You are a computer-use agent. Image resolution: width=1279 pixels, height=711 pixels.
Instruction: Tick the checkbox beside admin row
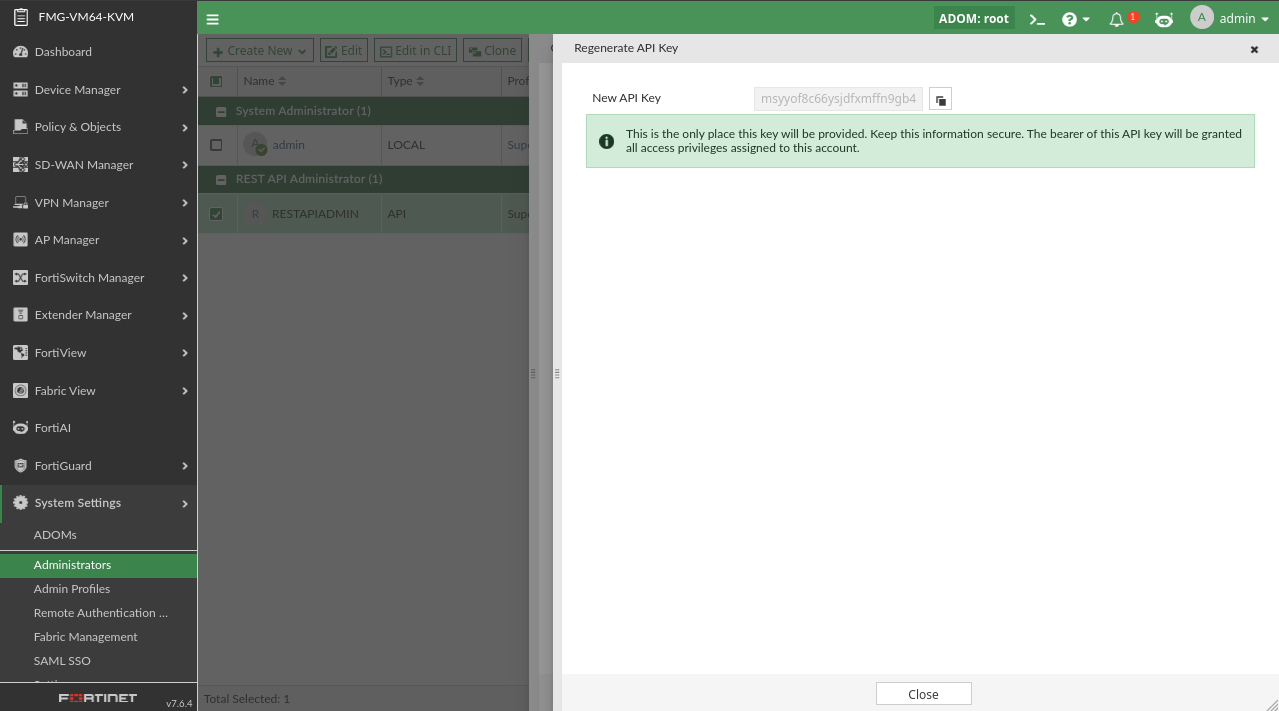click(x=216, y=145)
